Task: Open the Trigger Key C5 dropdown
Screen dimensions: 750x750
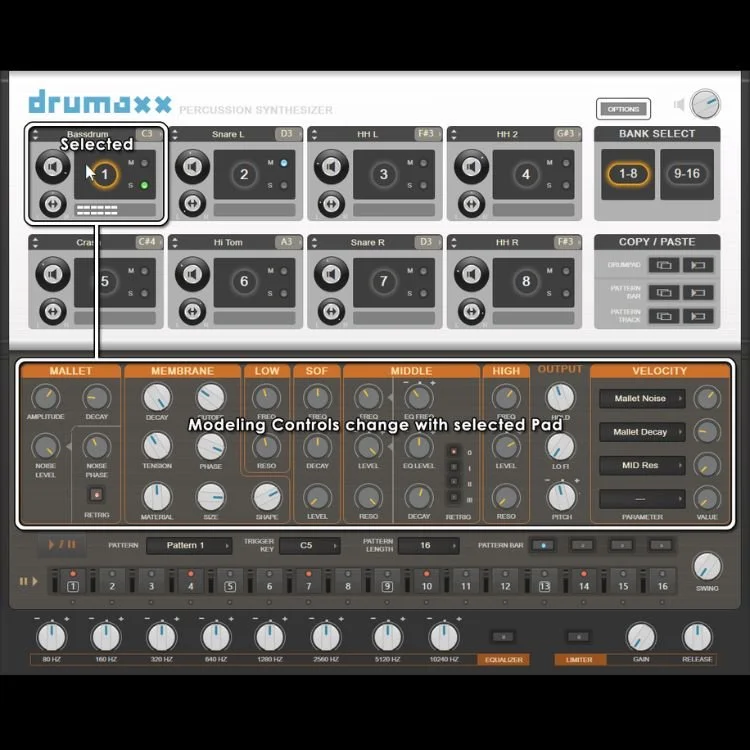Action: pos(310,546)
